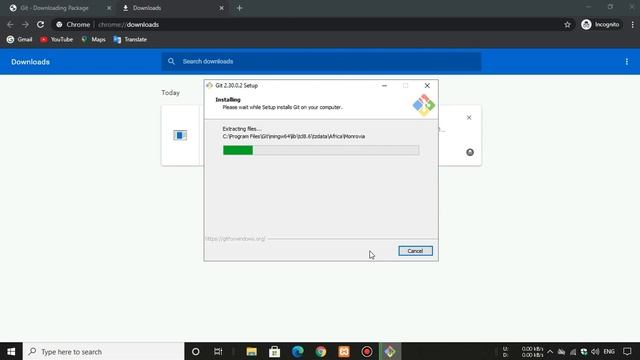
Task: Open the Incognito profile indicator
Action: tap(600, 24)
